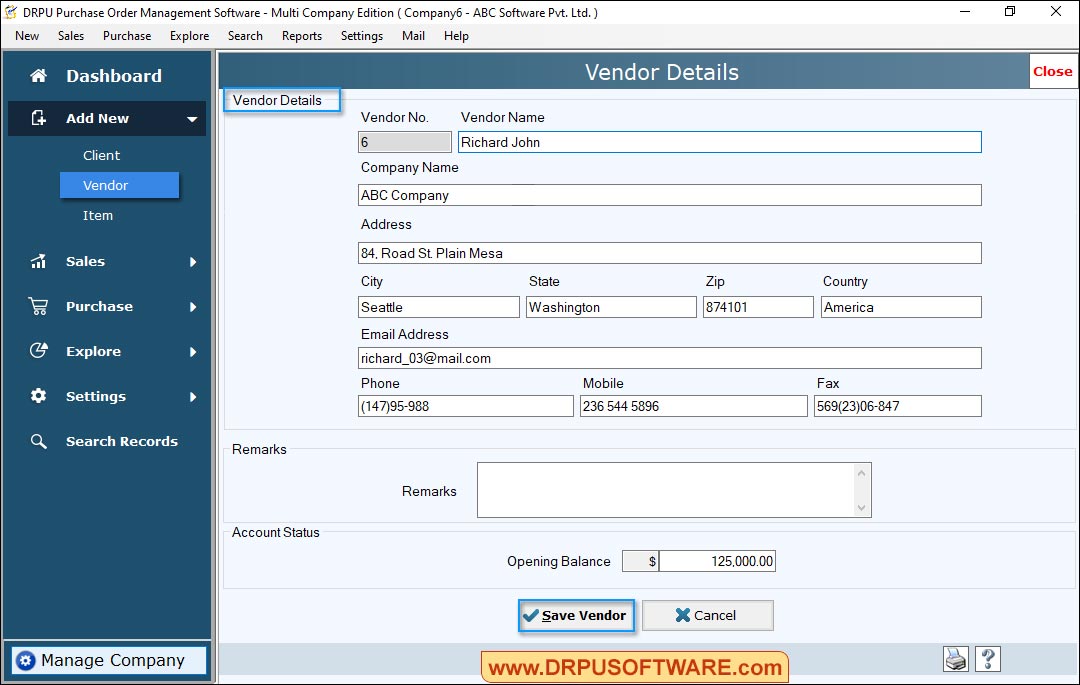Click the Explore pie chart icon
The height and width of the screenshot is (685, 1080).
[38, 351]
